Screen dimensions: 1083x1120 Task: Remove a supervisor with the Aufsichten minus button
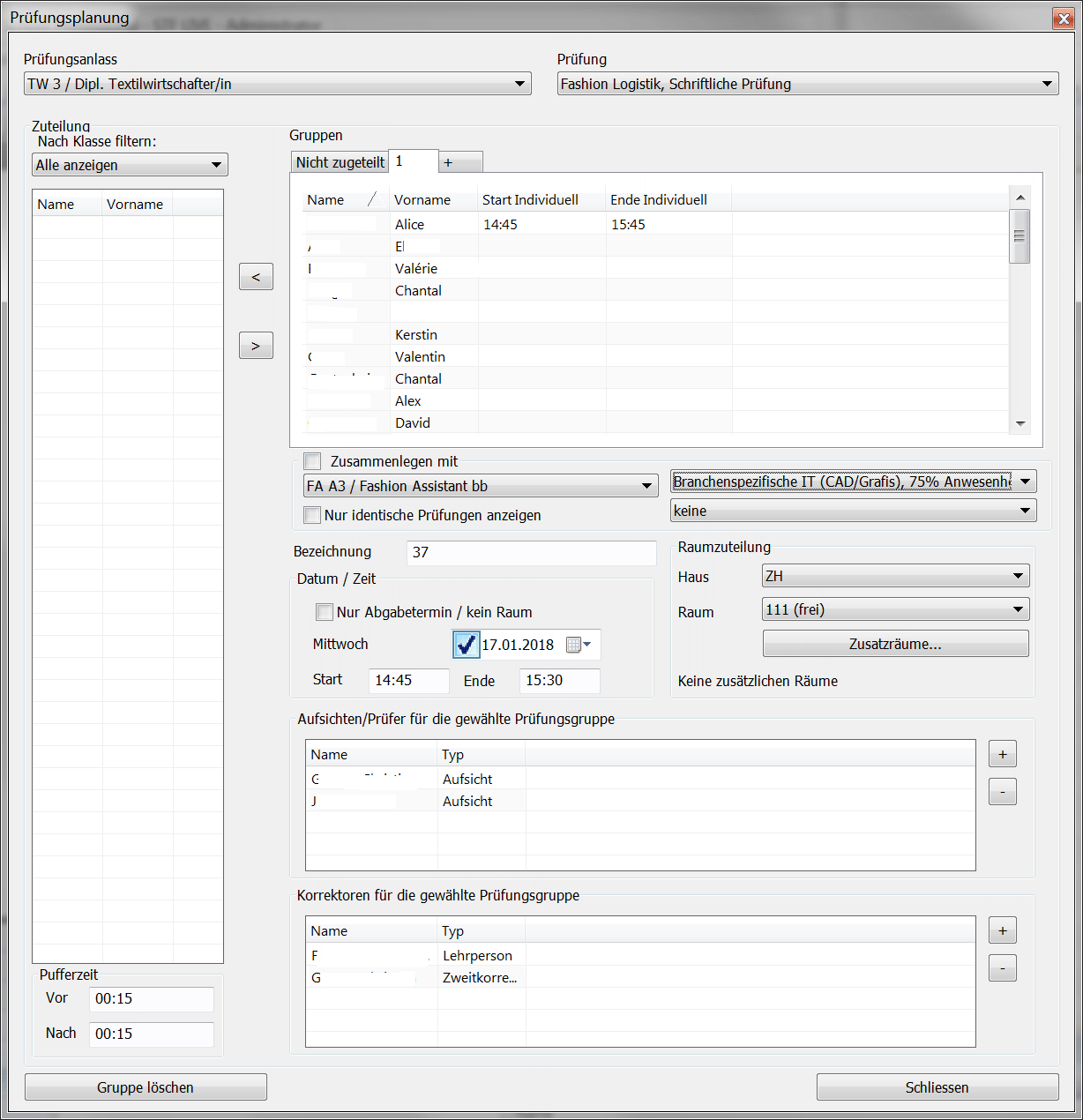pyautogui.click(x=1002, y=792)
